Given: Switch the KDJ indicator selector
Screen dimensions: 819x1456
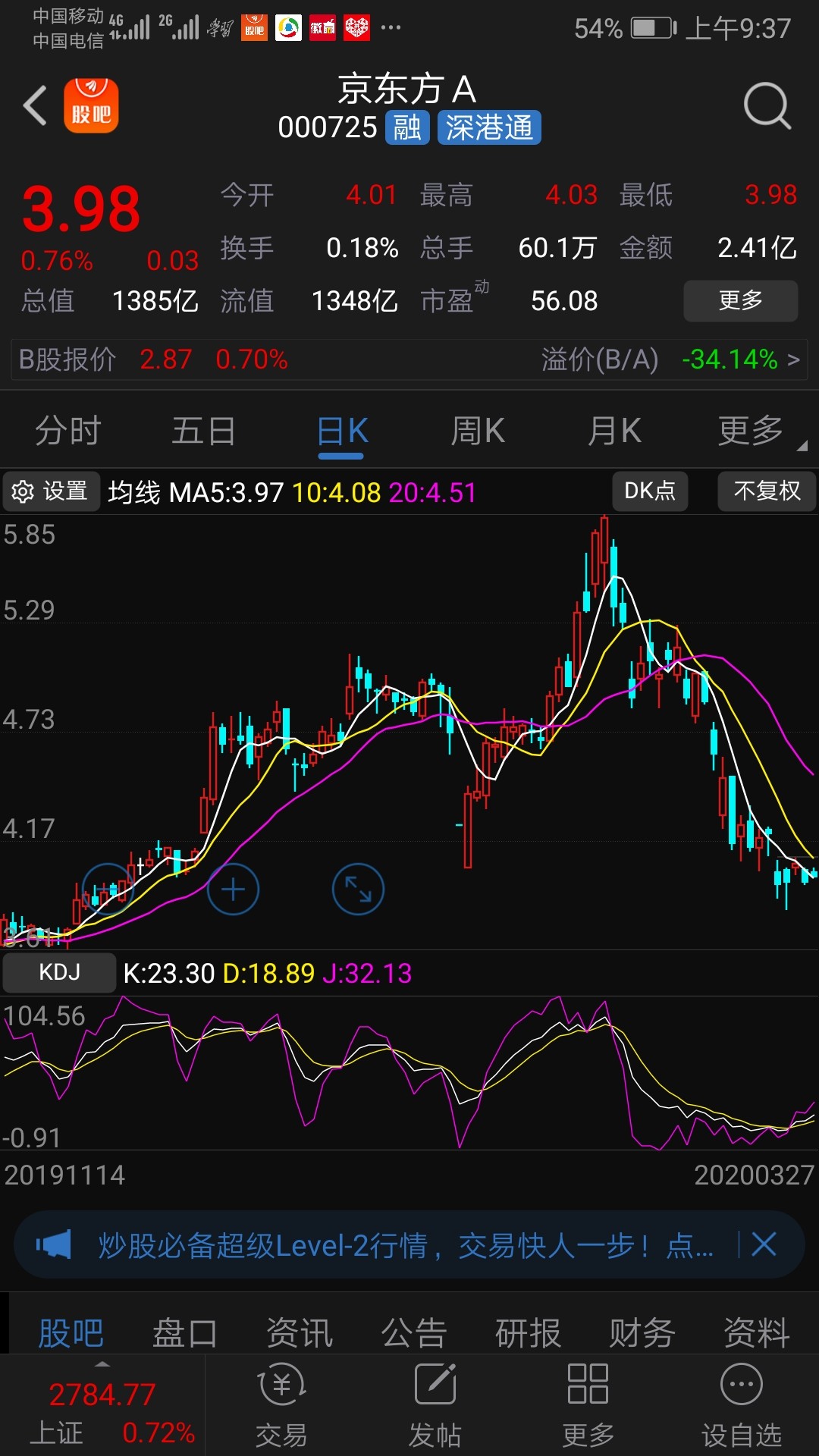Looking at the screenshot, I should pos(59,972).
